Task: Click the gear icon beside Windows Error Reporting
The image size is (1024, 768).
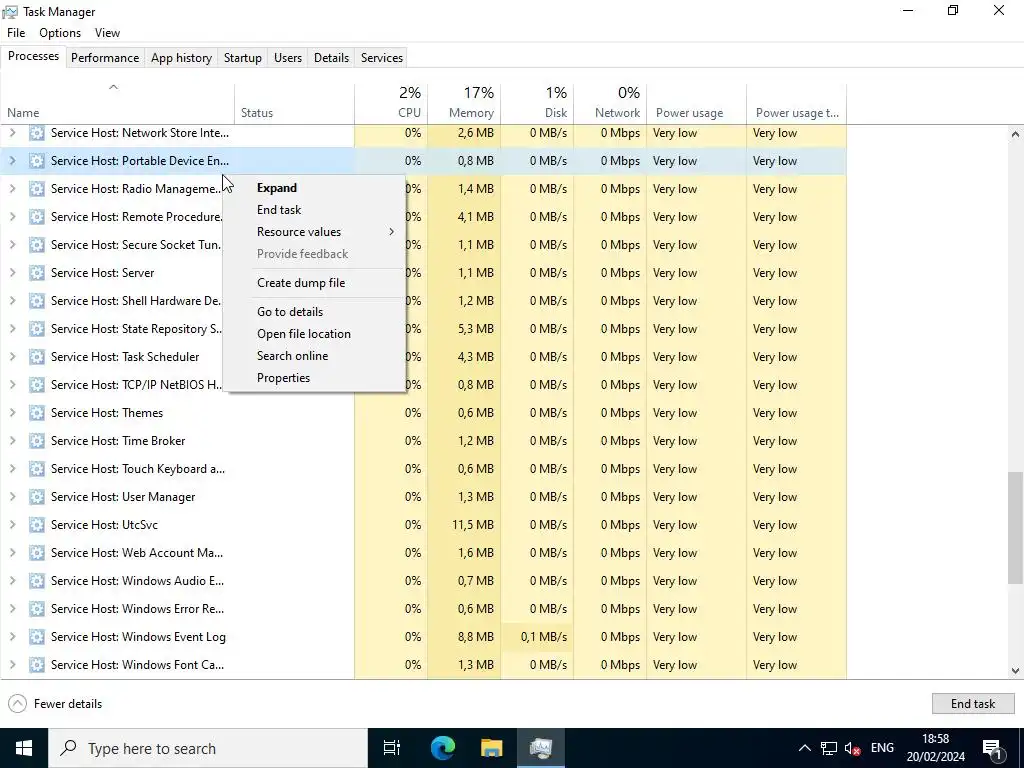Action: [x=37, y=609]
